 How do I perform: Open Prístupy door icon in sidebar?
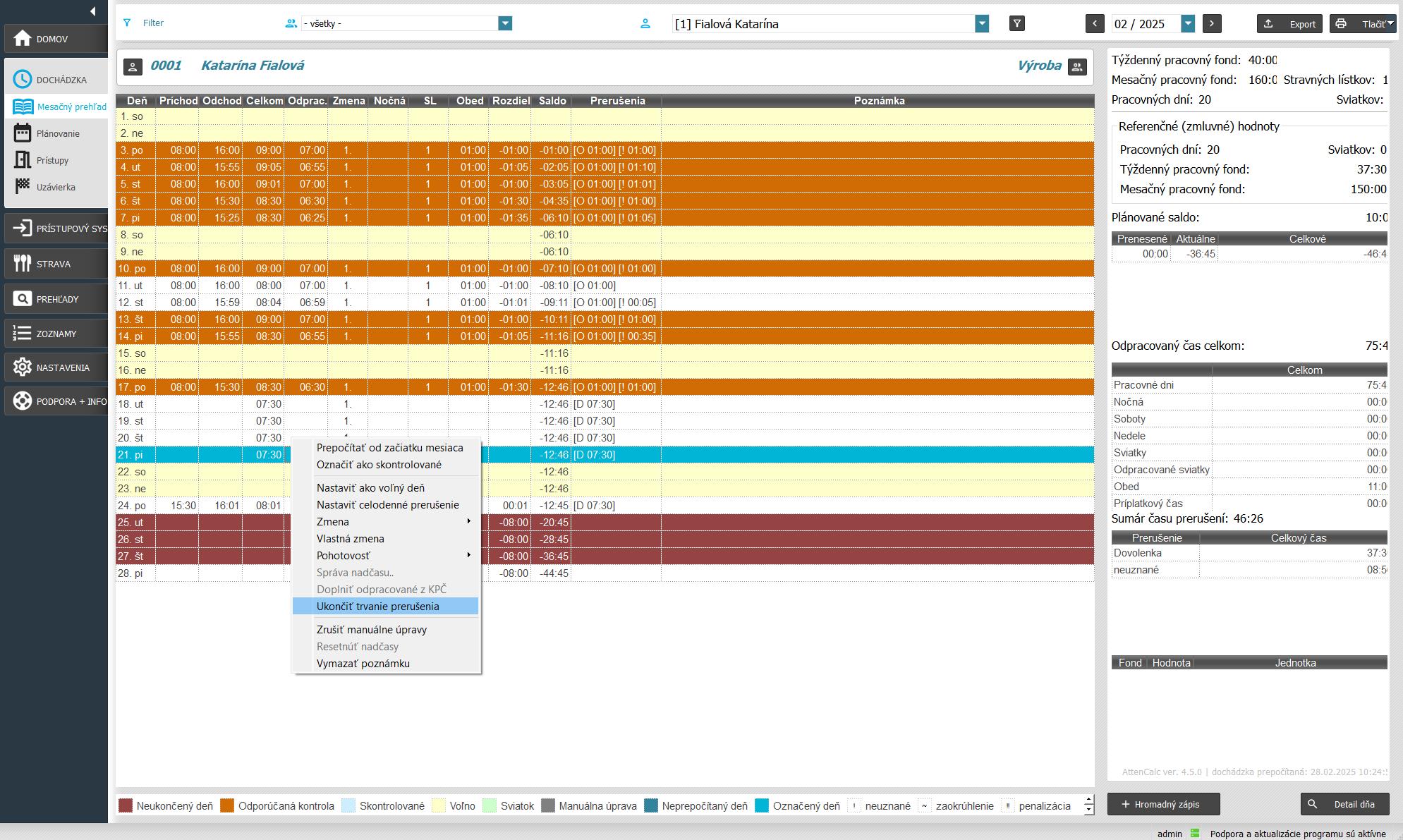pyautogui.click(x=23, y=160)
